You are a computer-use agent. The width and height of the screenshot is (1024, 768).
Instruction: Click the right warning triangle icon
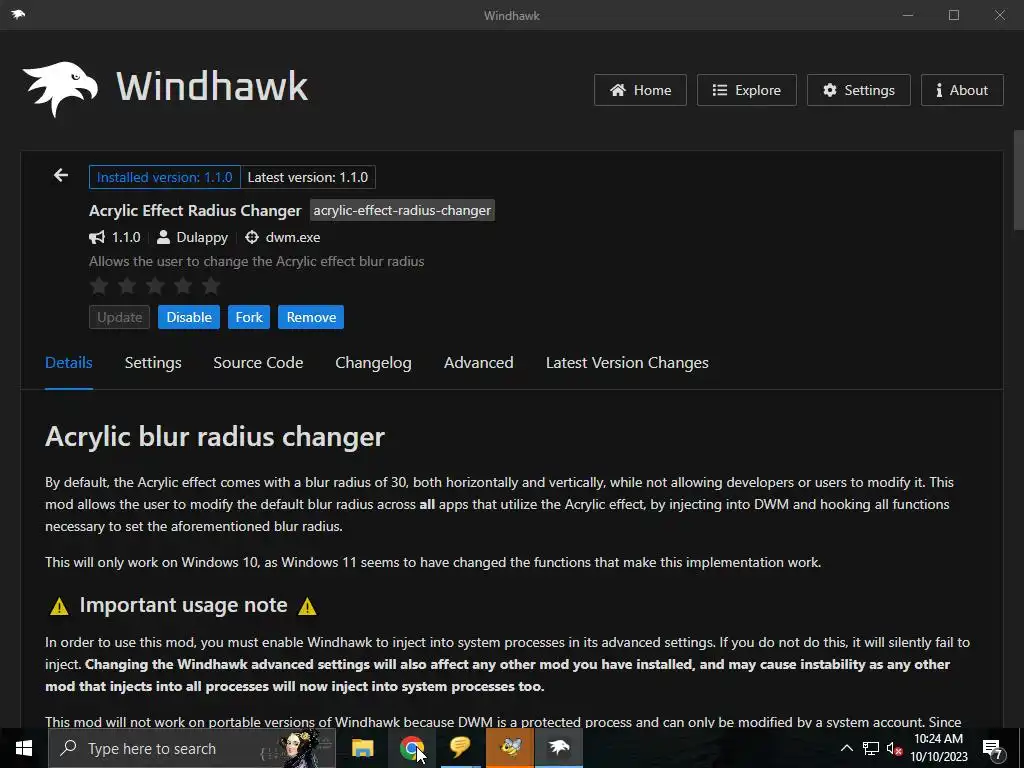(x=307, y=607)
